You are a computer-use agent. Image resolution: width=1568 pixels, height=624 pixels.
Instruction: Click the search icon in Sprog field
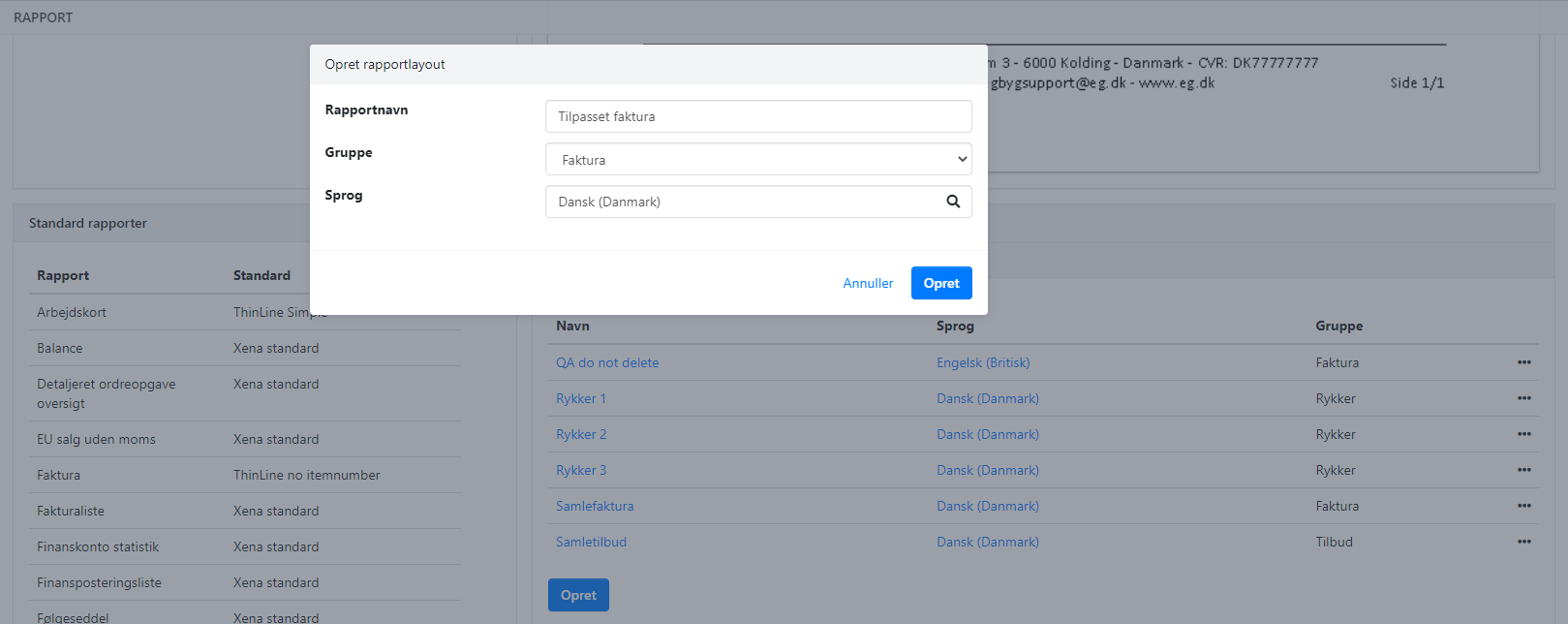point(953,202)
